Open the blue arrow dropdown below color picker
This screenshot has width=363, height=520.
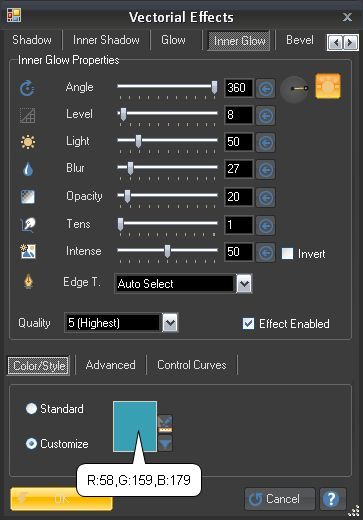tap(165, 443)
